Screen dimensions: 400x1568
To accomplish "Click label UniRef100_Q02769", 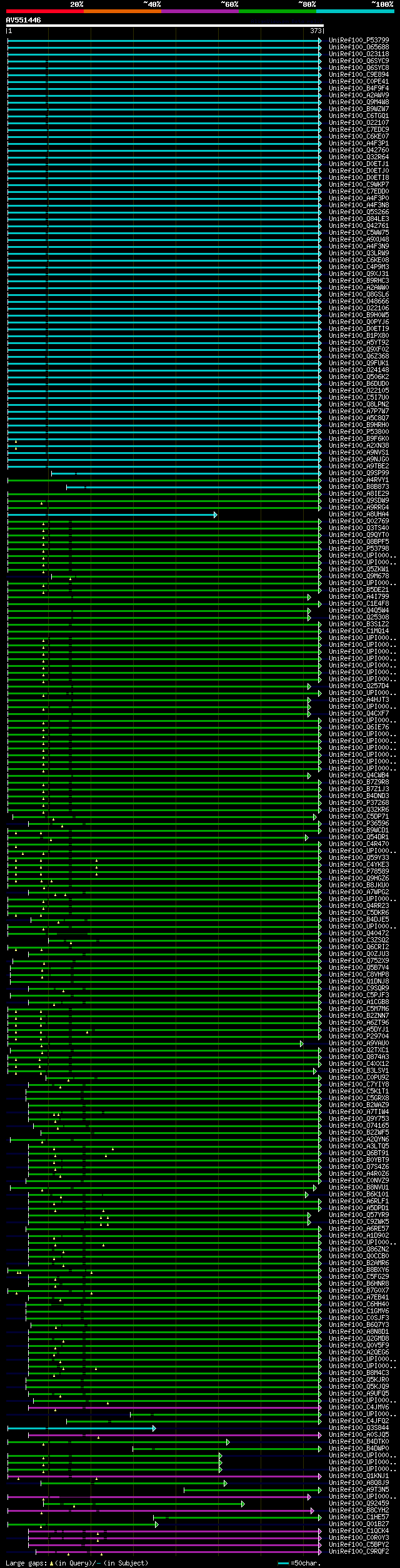I will pos(359,521).
